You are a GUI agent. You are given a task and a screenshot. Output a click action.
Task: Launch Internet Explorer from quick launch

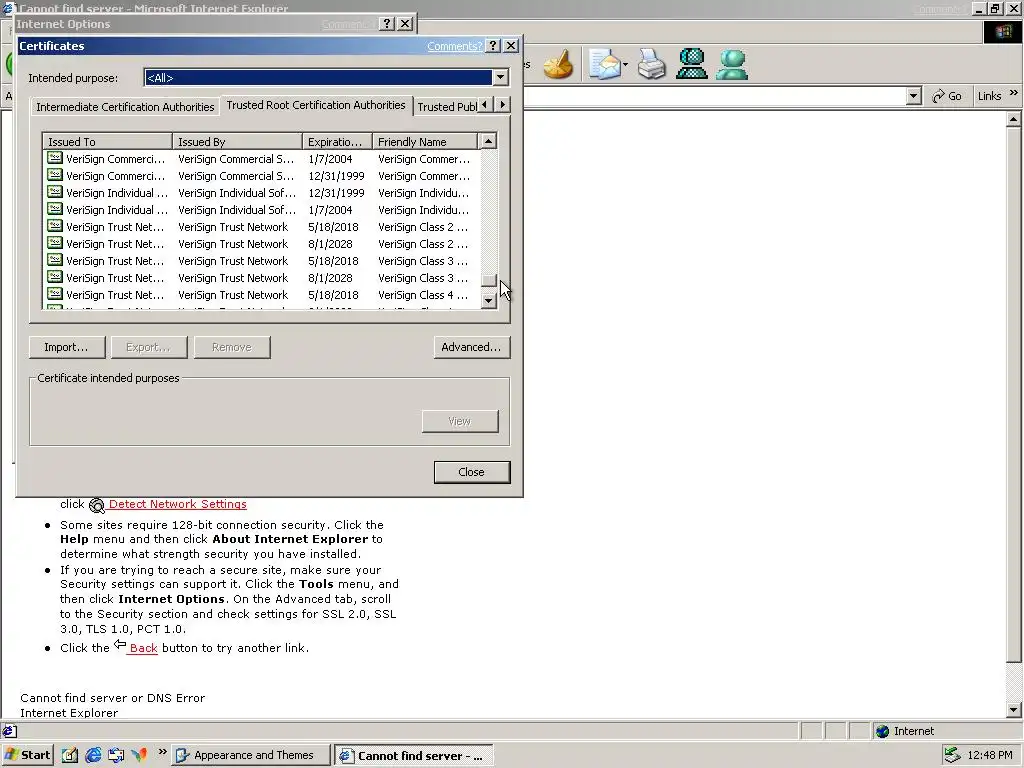click(93, 755)
